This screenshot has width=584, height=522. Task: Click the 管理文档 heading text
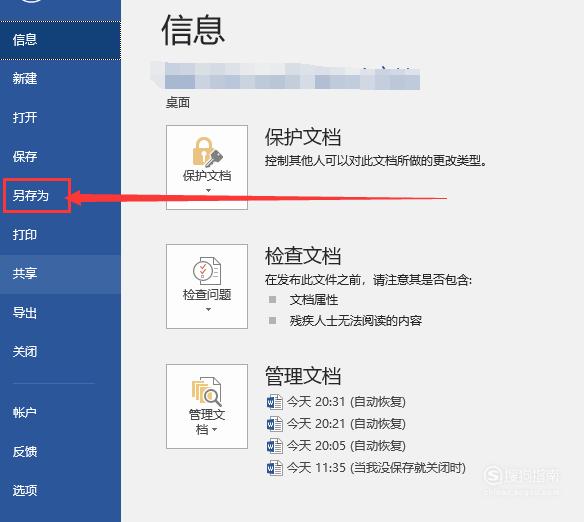tap(303, 376)
